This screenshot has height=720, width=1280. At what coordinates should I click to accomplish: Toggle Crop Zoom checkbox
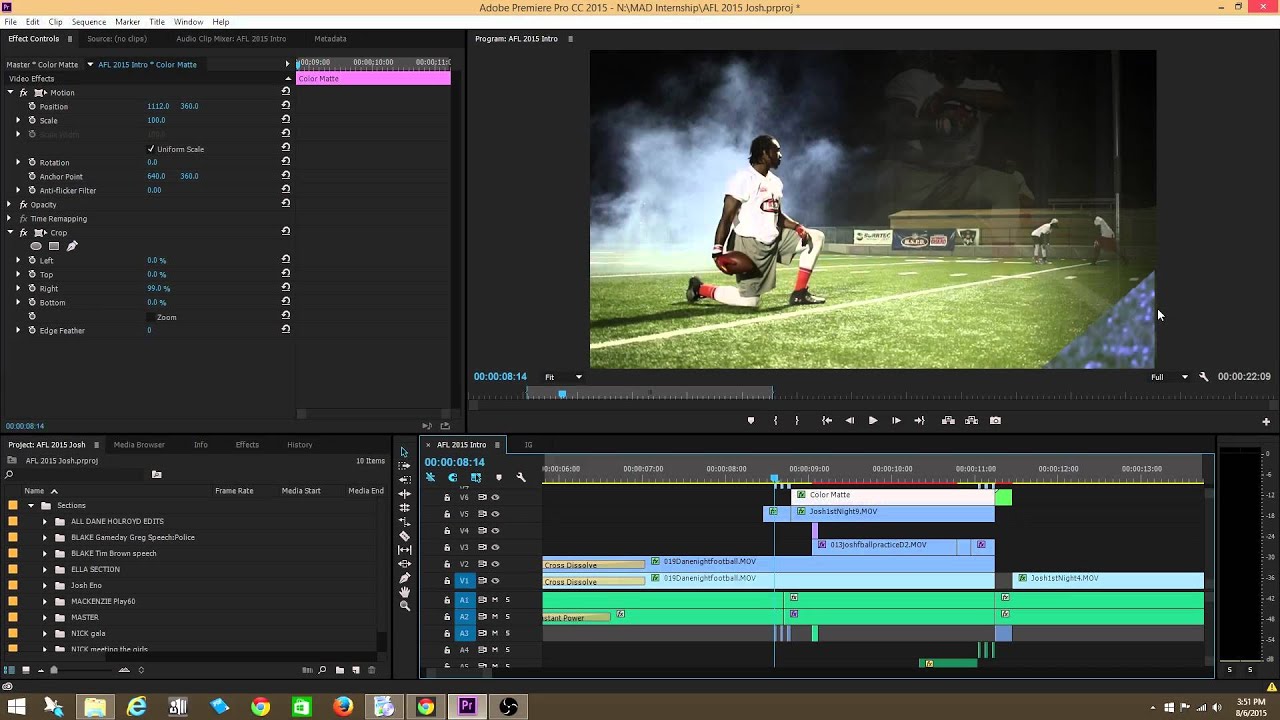[x=151, y=317]
